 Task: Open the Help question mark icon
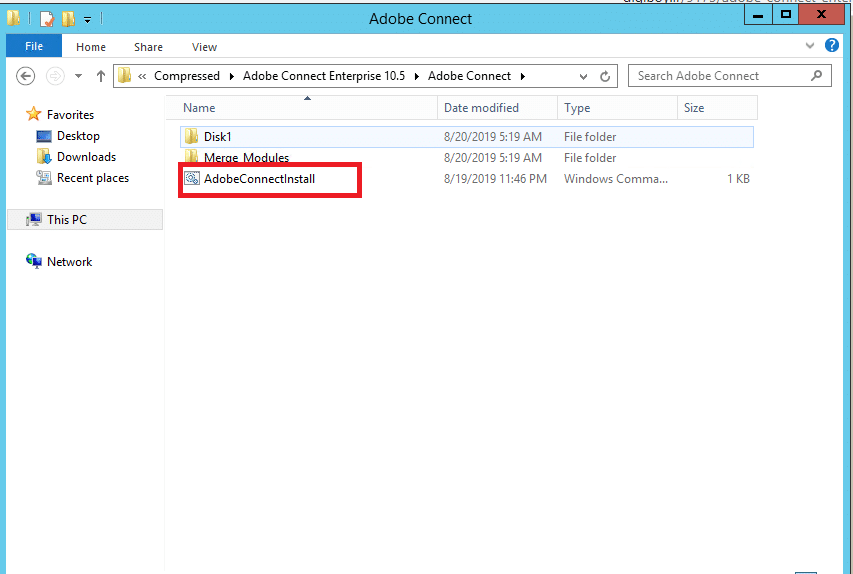pyautogui.click(x=832, y=45)
